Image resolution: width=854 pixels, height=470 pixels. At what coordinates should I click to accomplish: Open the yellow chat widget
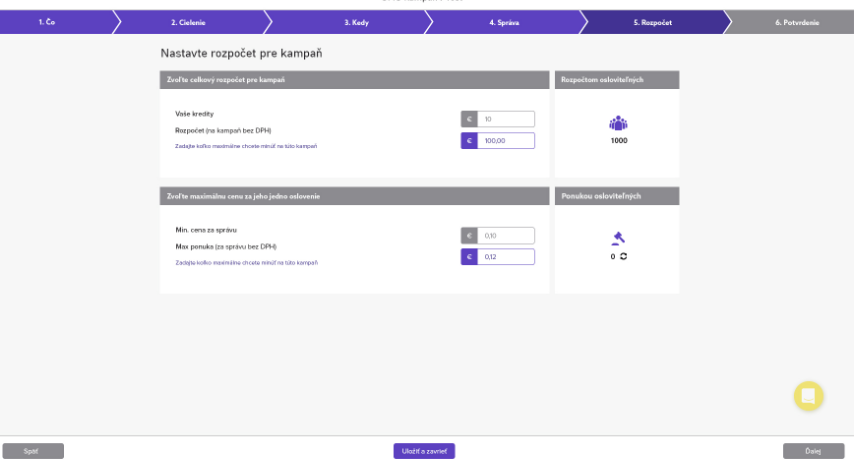tap(808, 396)
